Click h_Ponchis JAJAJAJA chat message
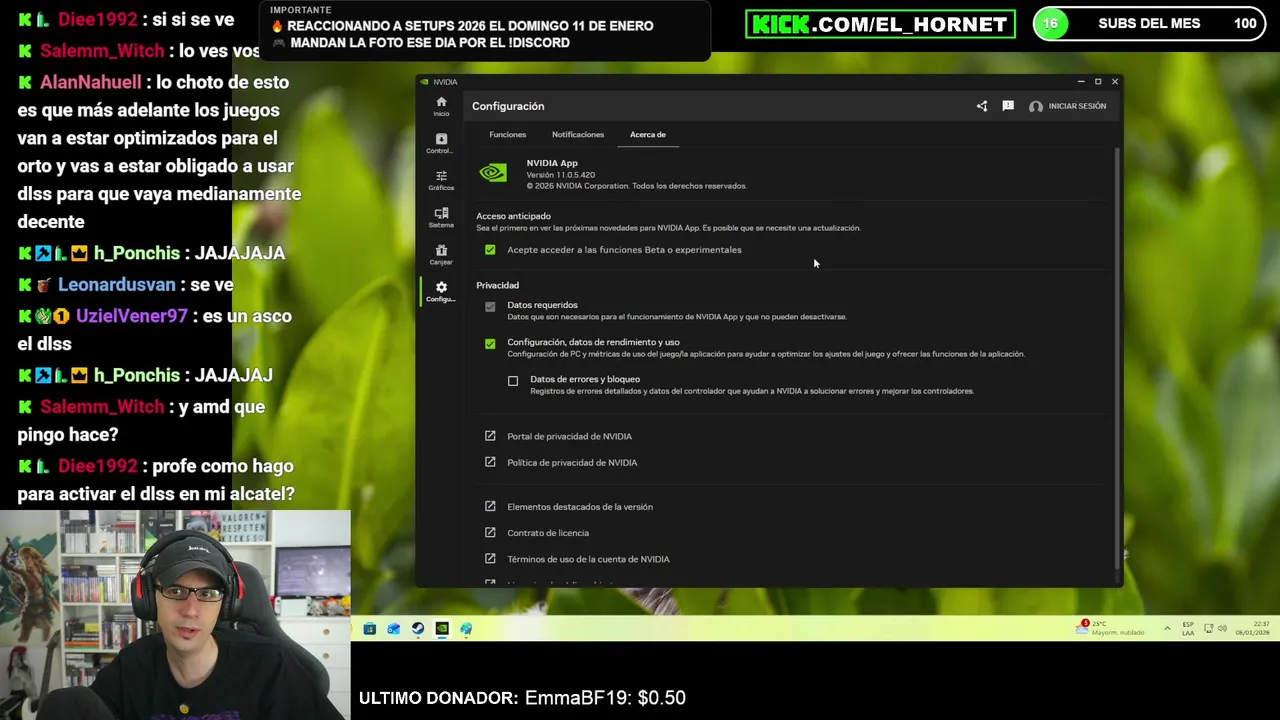This screenshot has width=1280, height=720. coord(152,253)
